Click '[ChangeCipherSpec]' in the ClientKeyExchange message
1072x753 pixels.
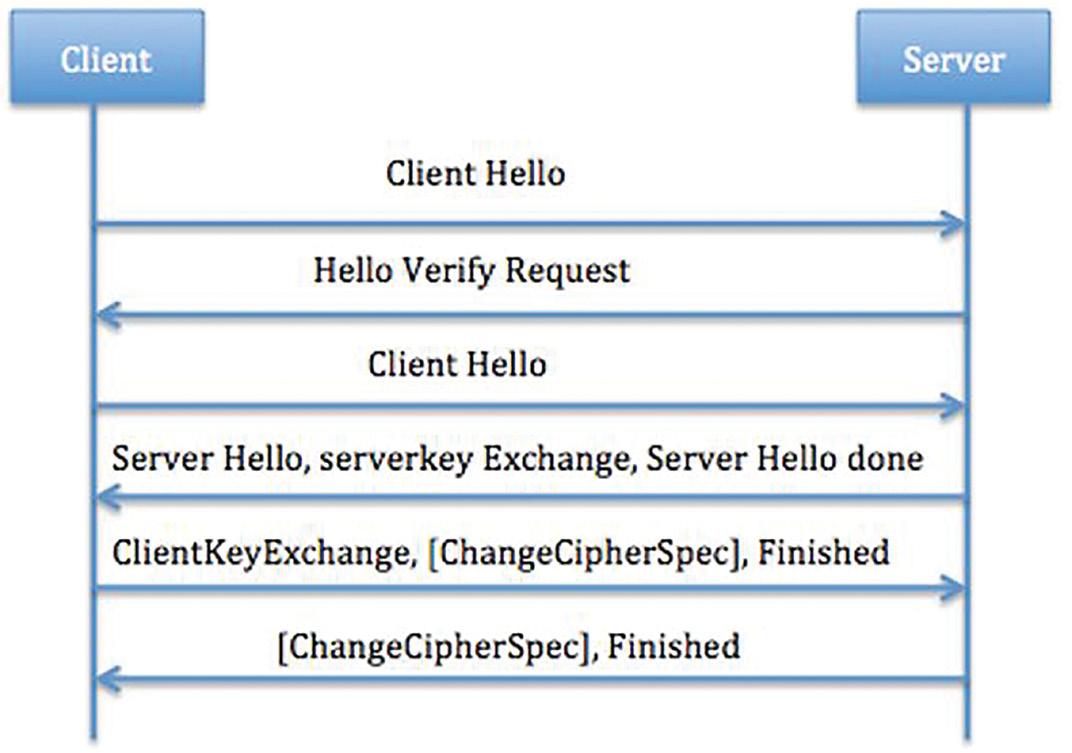583,552
